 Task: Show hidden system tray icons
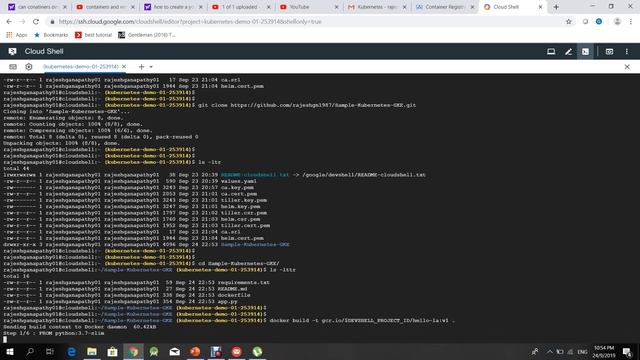coord(550,351)
